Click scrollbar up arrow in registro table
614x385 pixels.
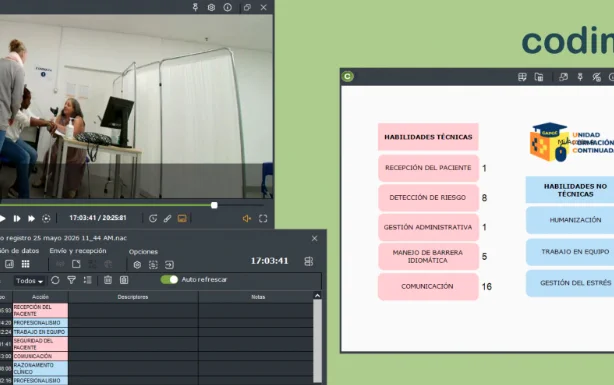[318, 296]
